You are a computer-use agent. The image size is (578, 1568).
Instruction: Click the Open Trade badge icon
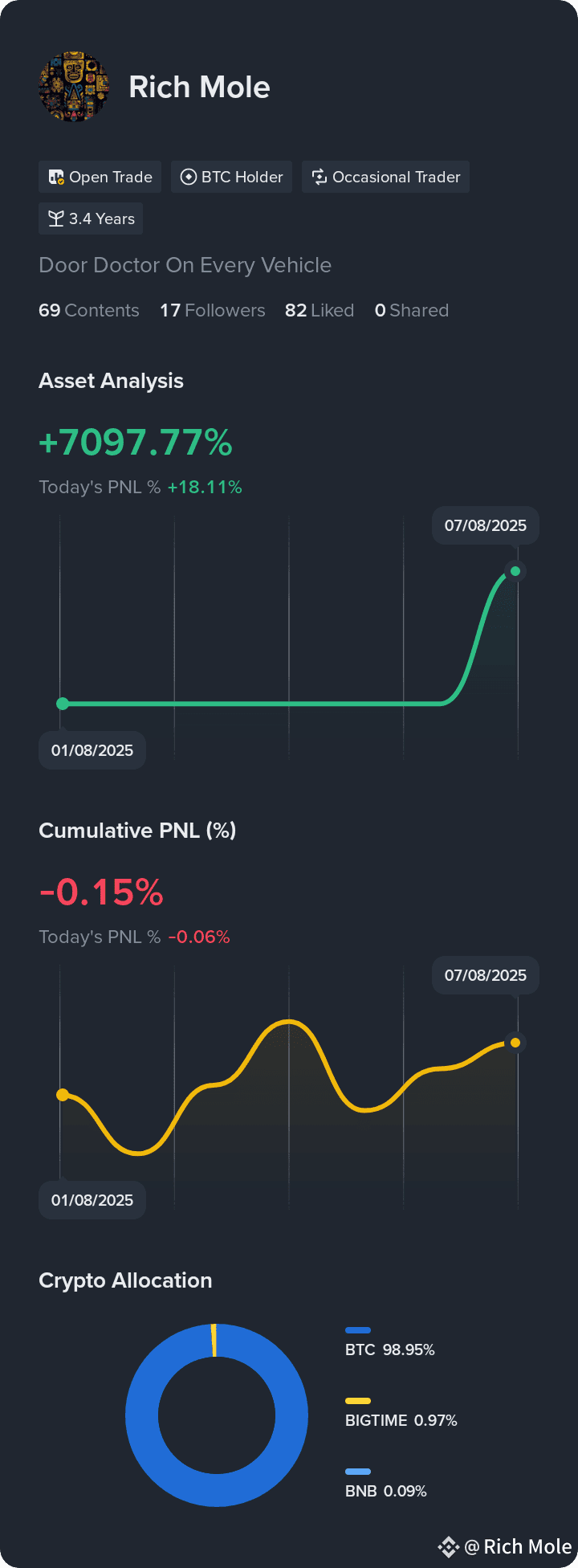[56, 177]
